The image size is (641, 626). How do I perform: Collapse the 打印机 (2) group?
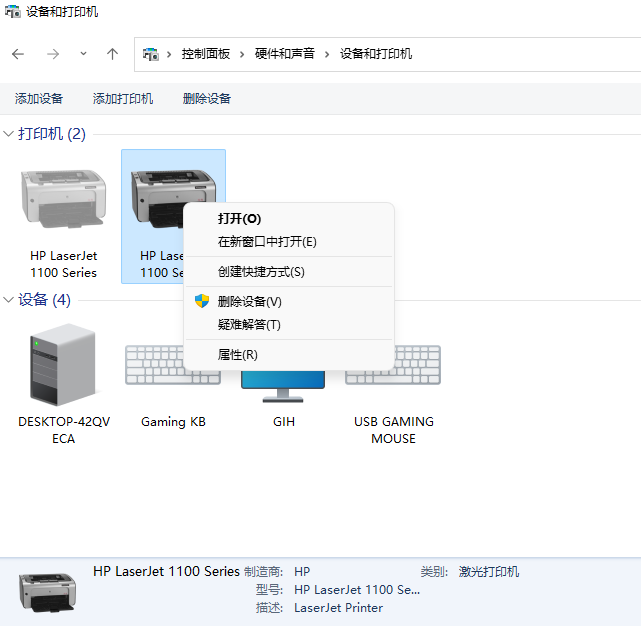[x=8, y=134]
